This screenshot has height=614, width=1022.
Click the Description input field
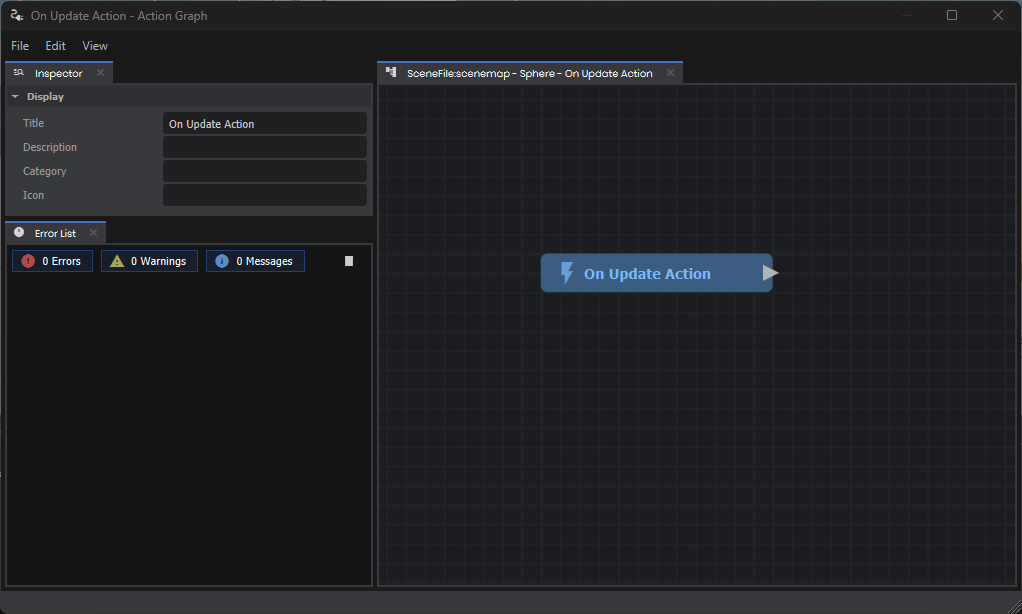tap(264, 146)
